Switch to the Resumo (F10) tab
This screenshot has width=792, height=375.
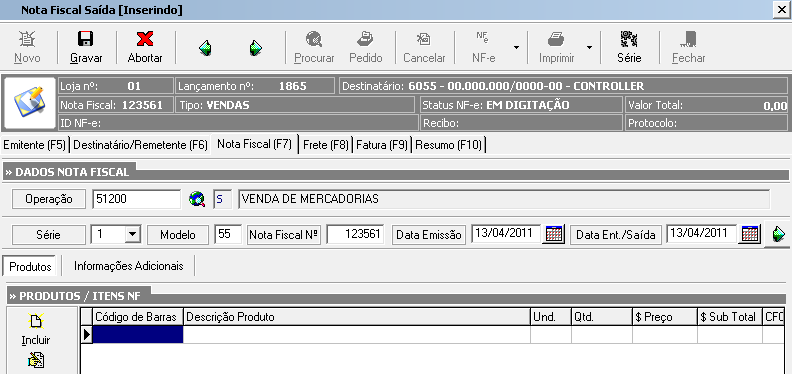click(x=449, y=145)
